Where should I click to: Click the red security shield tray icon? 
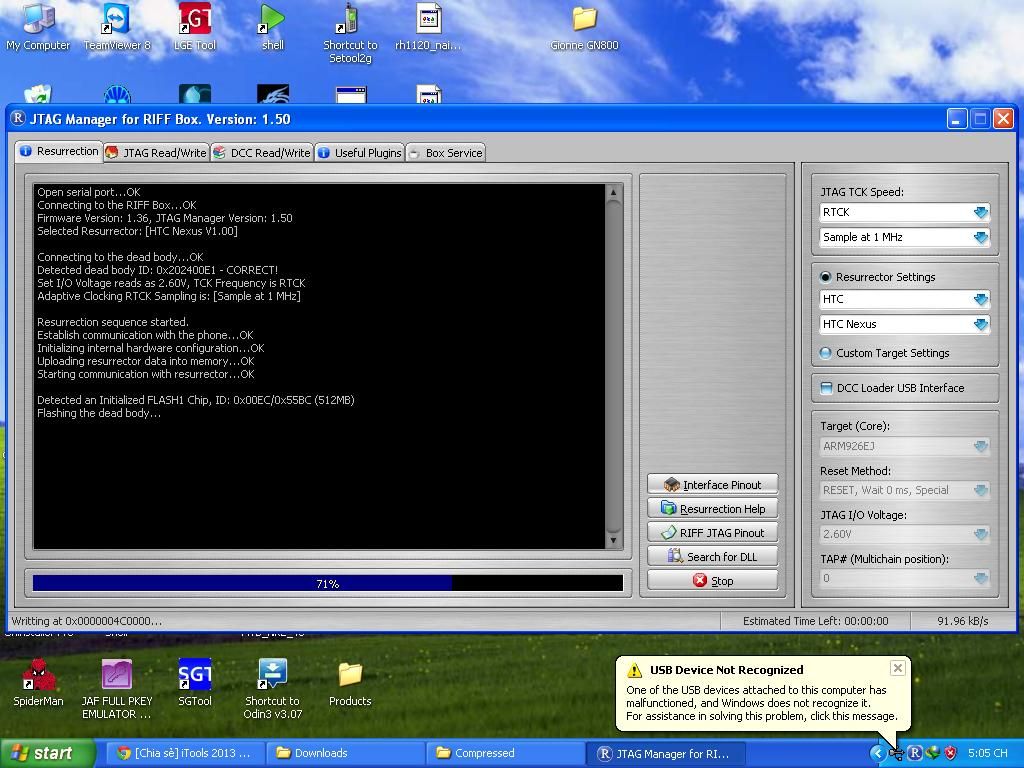[x=950, y=754]
